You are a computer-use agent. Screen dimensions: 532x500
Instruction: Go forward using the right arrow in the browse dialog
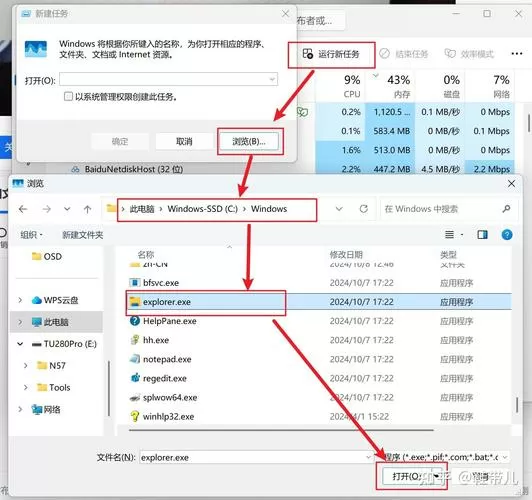point(46,209)
